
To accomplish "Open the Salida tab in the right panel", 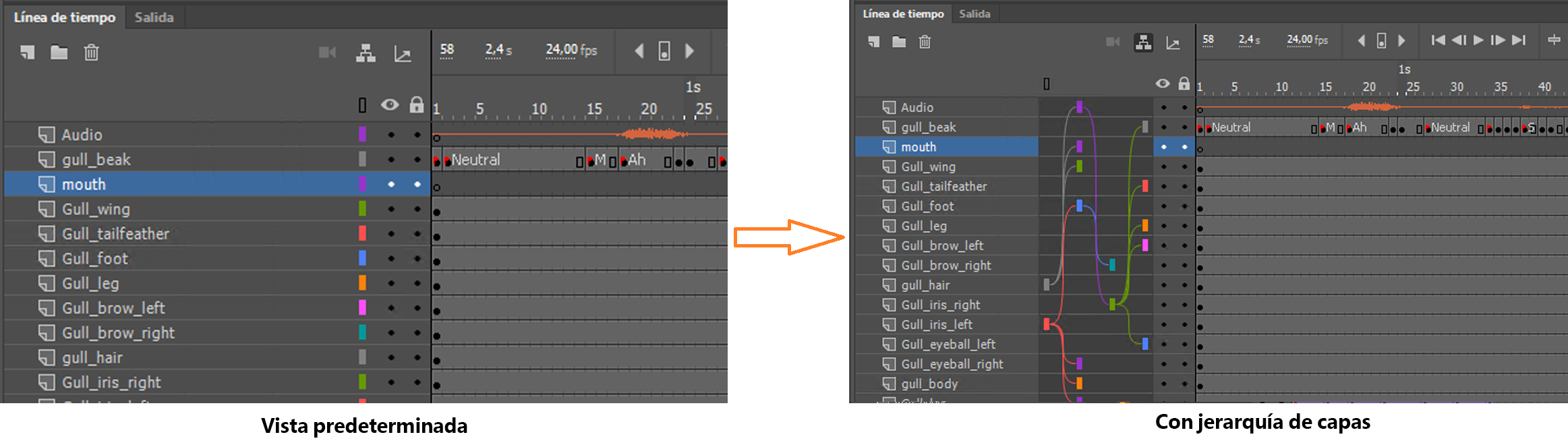I will coord(975,13).
